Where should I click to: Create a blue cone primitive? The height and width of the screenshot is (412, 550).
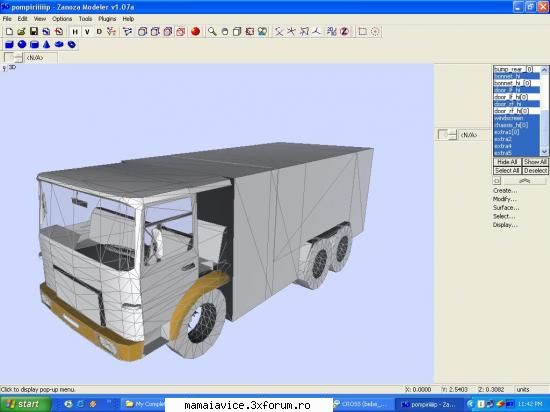click(x=46, y=45)
